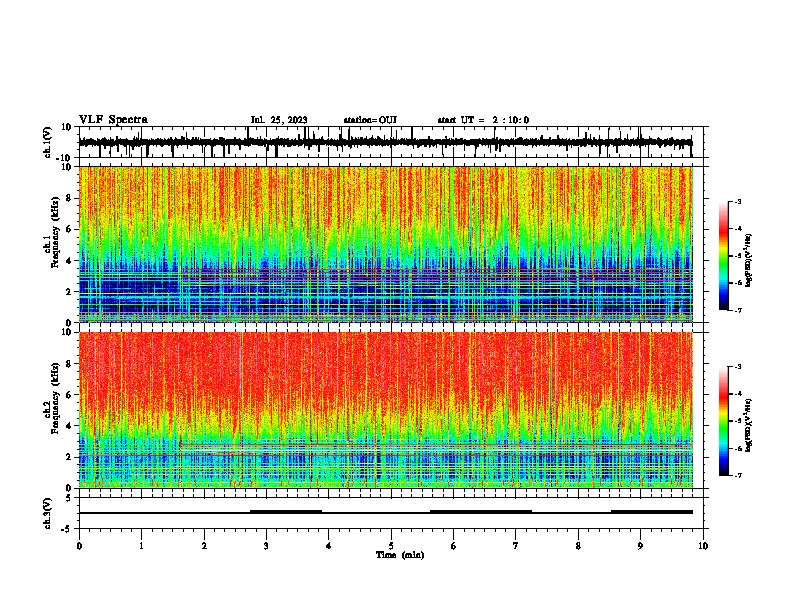Click the time axis tick label "2"
Screen dimensions: 792x612
tap(204, 546)
